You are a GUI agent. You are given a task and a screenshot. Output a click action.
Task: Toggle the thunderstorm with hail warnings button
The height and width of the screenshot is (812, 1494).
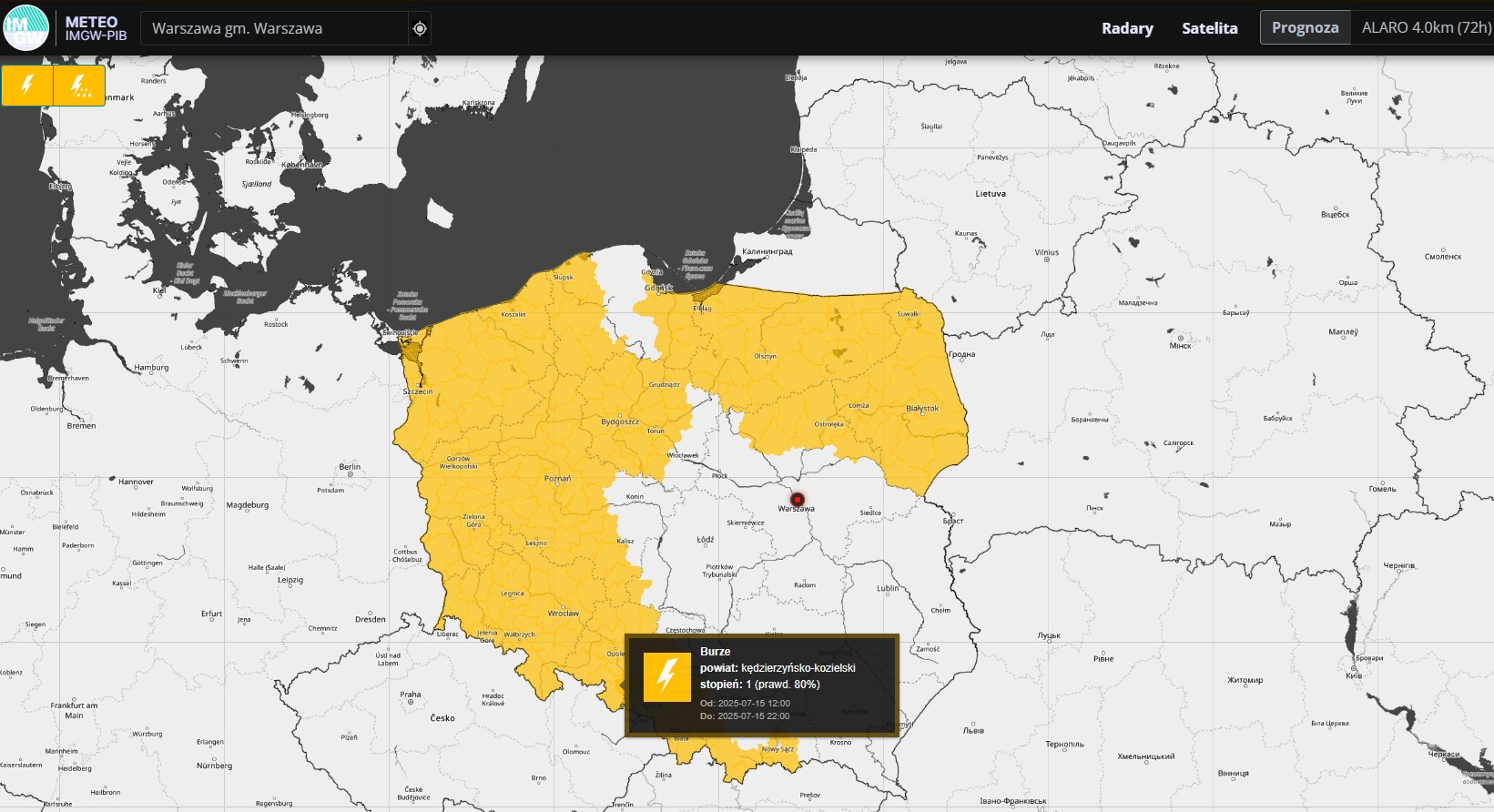click(80, 86)
